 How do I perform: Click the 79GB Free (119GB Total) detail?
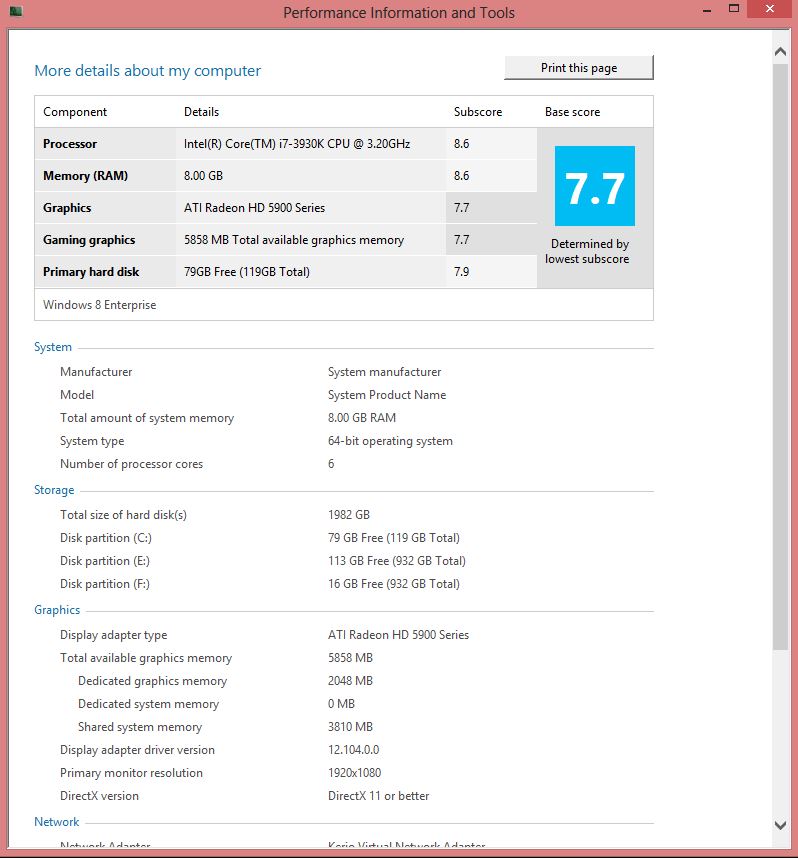pos(247,272)
